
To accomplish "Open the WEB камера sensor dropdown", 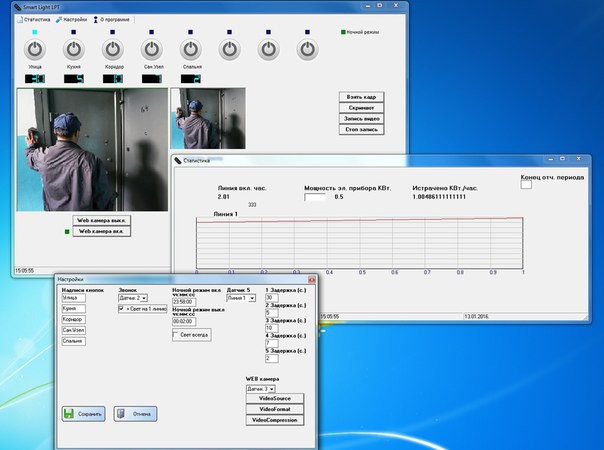I will [269, 388].
